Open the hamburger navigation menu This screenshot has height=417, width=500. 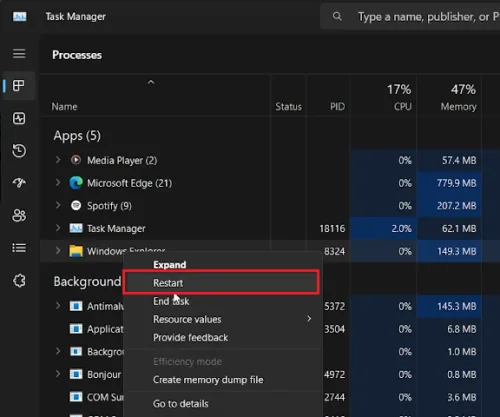(x=19, y=54)
